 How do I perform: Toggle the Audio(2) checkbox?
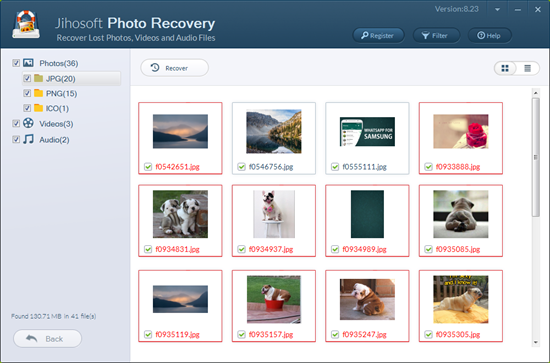[16, 139]
